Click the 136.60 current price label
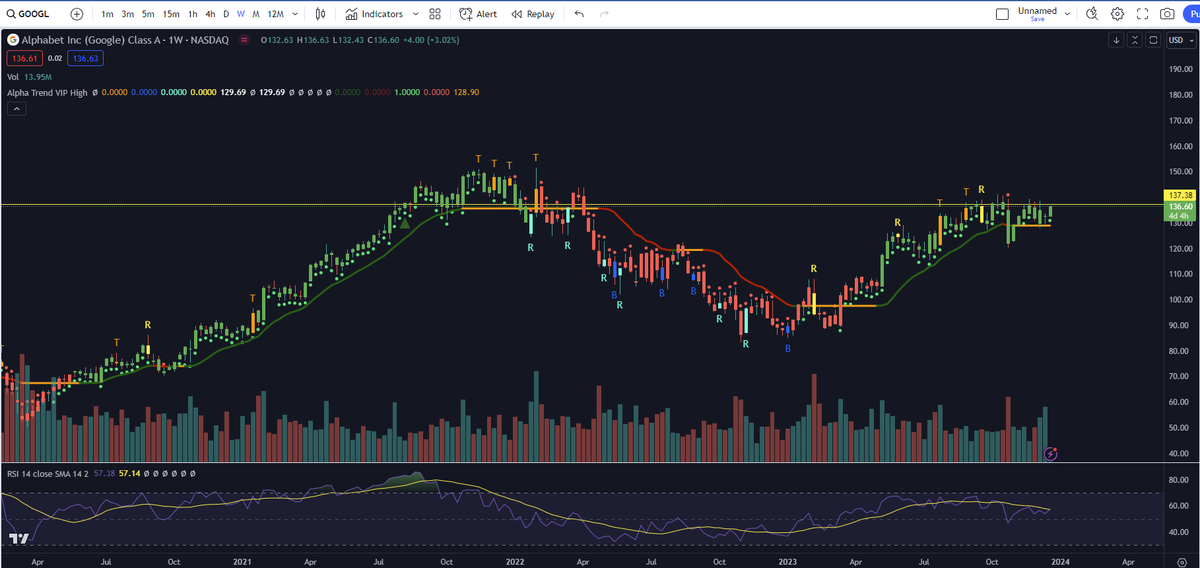1200x568 pixels. click(x=1181, y=205)
